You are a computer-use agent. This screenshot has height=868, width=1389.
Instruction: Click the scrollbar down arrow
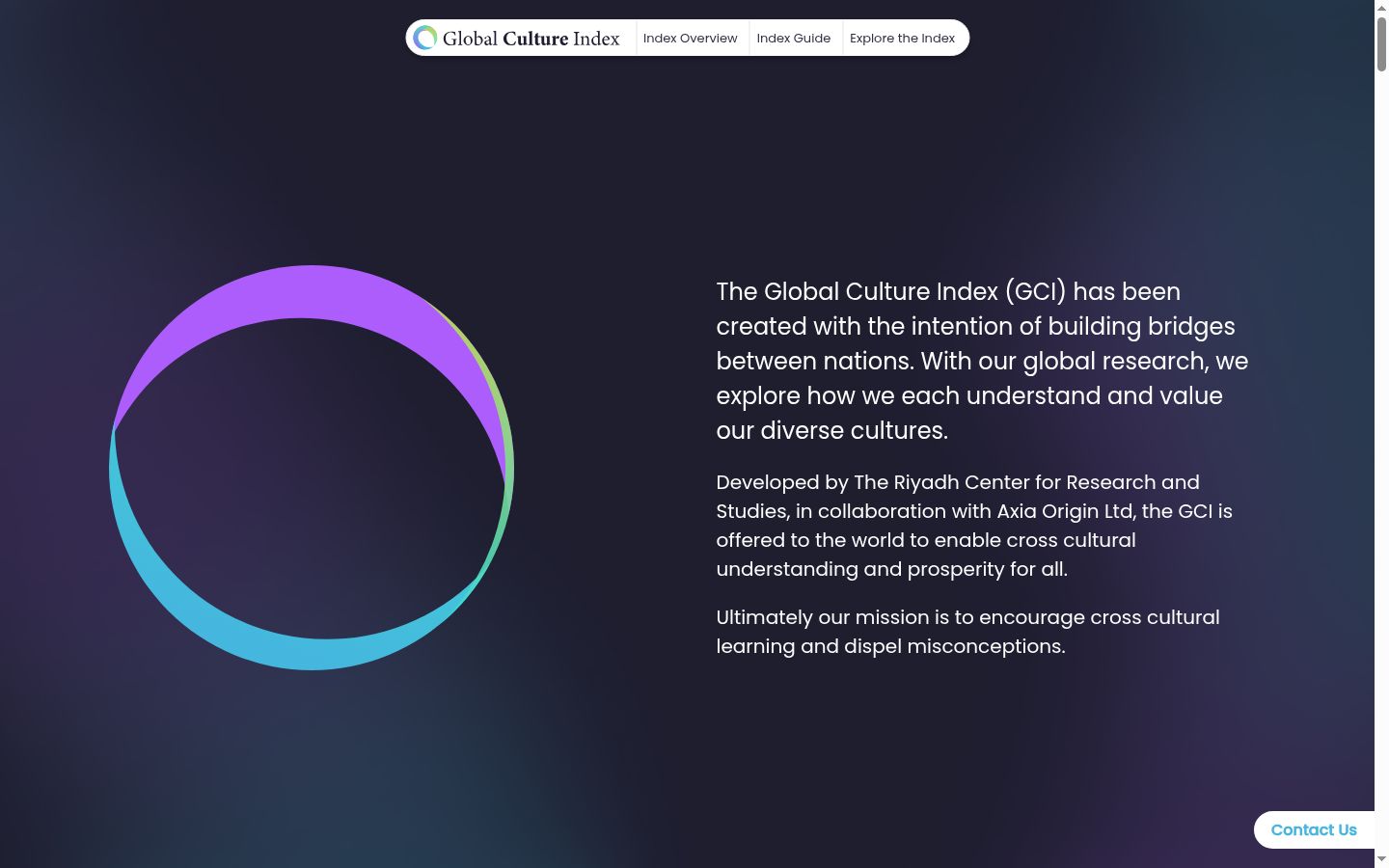point(1381,859)
